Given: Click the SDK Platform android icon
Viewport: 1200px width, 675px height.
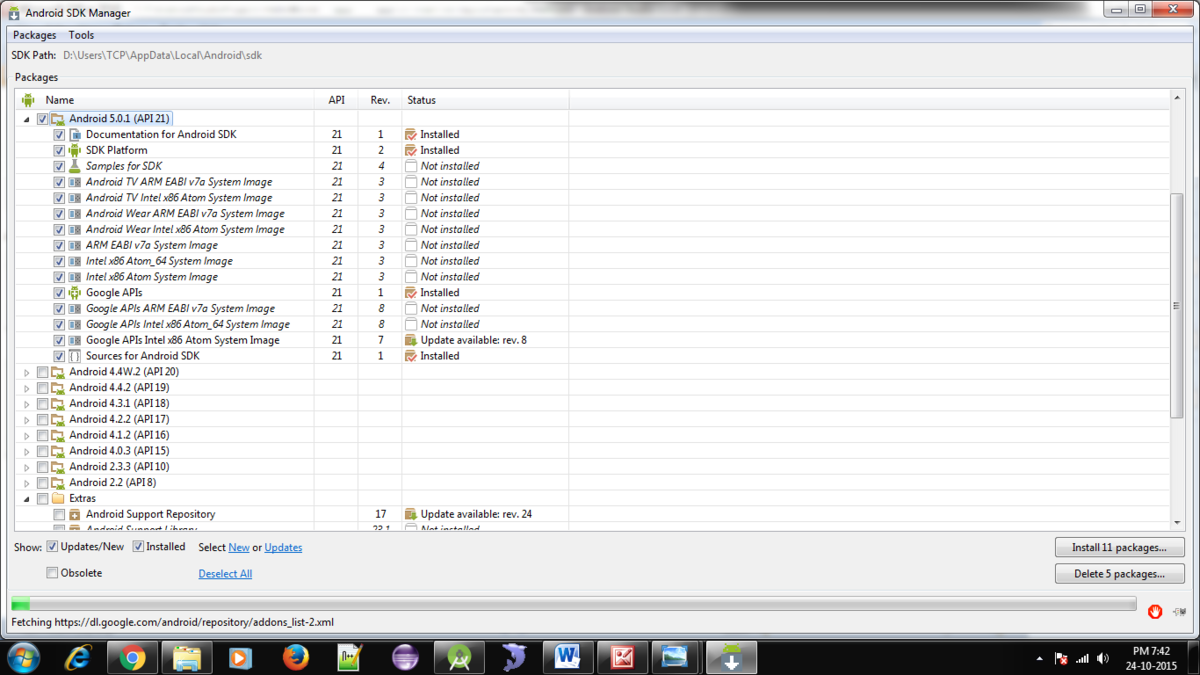Looking at the screenshot, I should (75, 150).
